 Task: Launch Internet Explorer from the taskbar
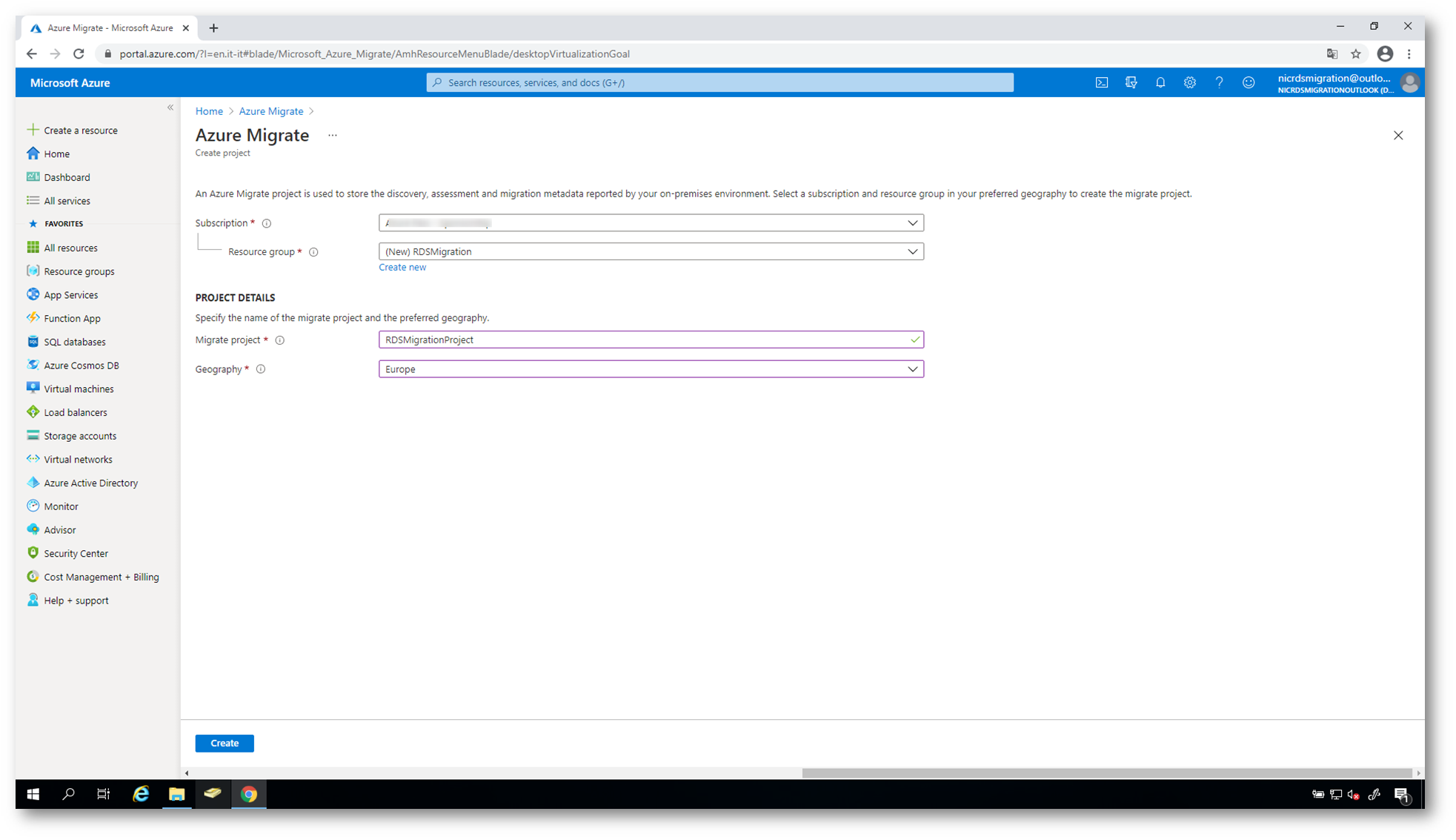pyautogui.click(x=140, y=794)
